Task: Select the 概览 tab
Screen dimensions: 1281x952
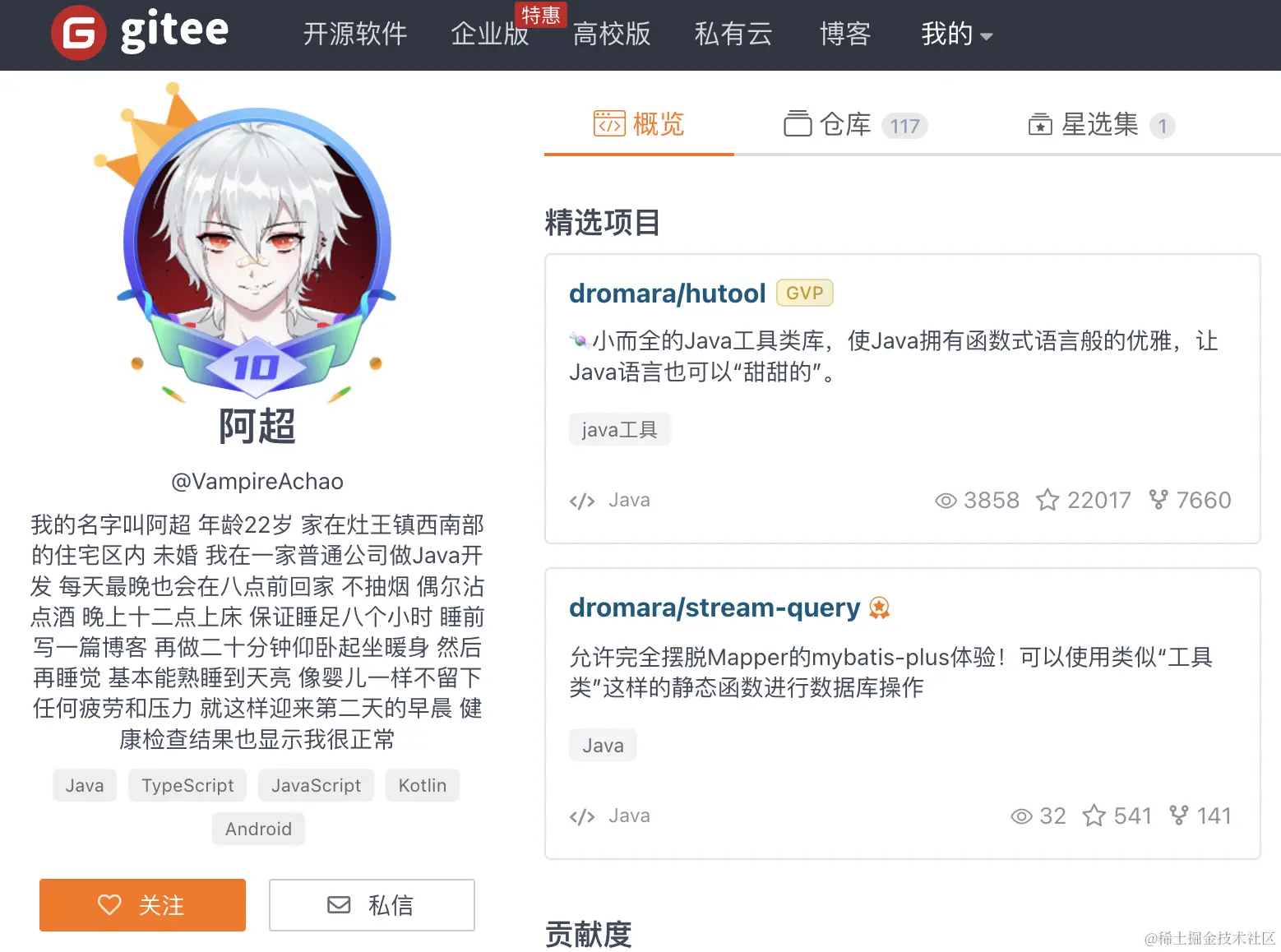Action: (x=639, y=124)
